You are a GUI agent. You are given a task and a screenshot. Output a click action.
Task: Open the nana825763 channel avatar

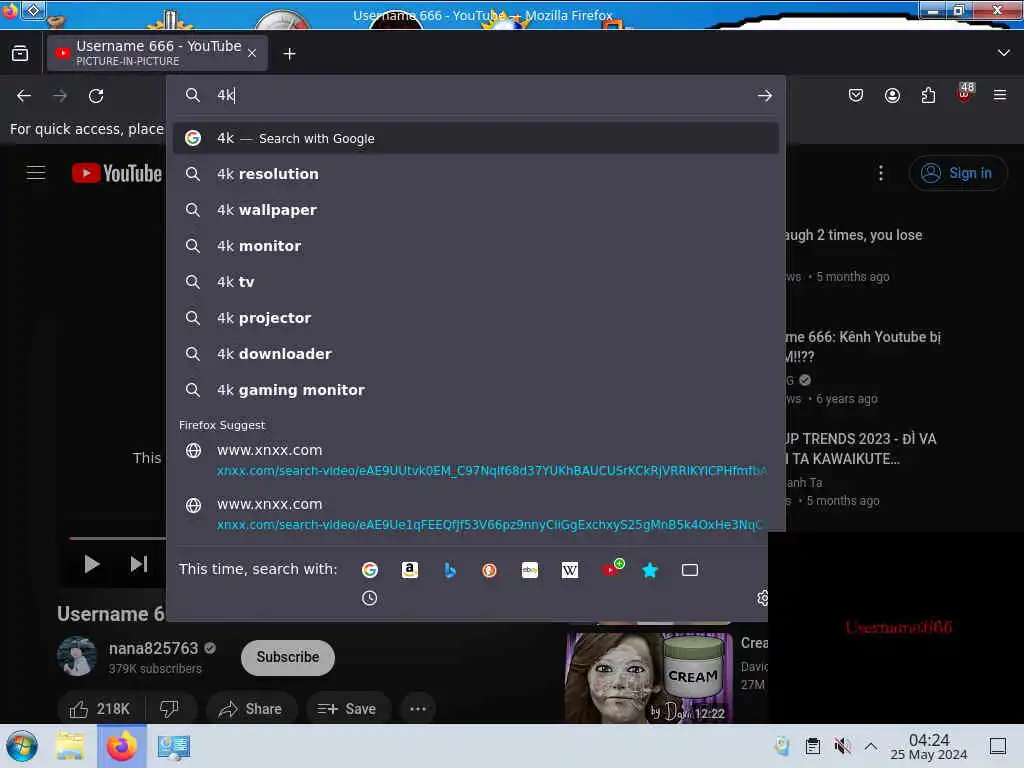(x=77, y=656)
